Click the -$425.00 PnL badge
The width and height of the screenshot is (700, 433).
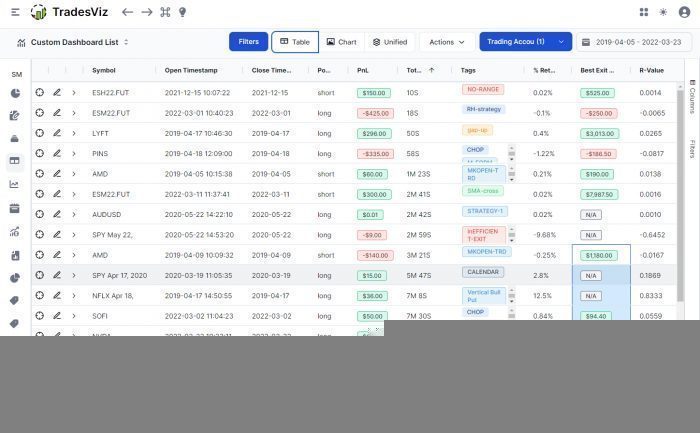point(375,113)
